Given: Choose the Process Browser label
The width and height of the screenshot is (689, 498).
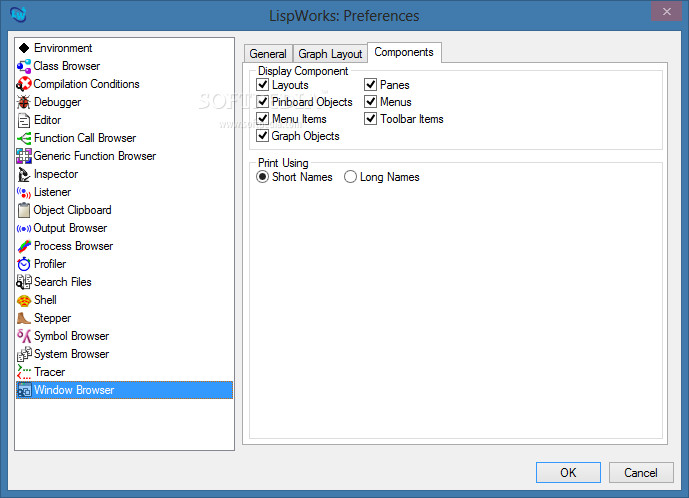Looking at the screenshot, I should (x=73, y=246).
